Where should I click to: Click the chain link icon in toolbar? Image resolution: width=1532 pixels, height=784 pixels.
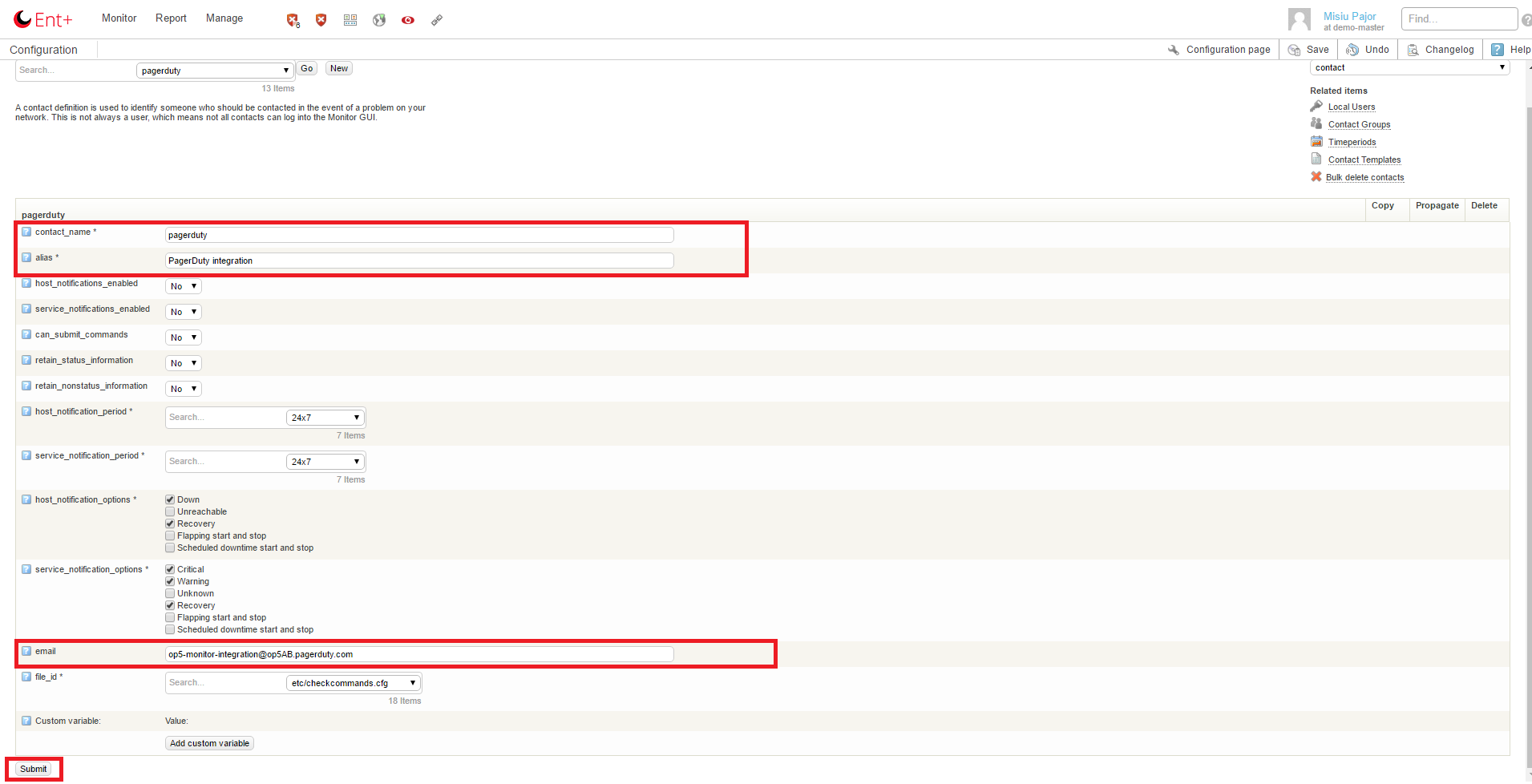437,20
